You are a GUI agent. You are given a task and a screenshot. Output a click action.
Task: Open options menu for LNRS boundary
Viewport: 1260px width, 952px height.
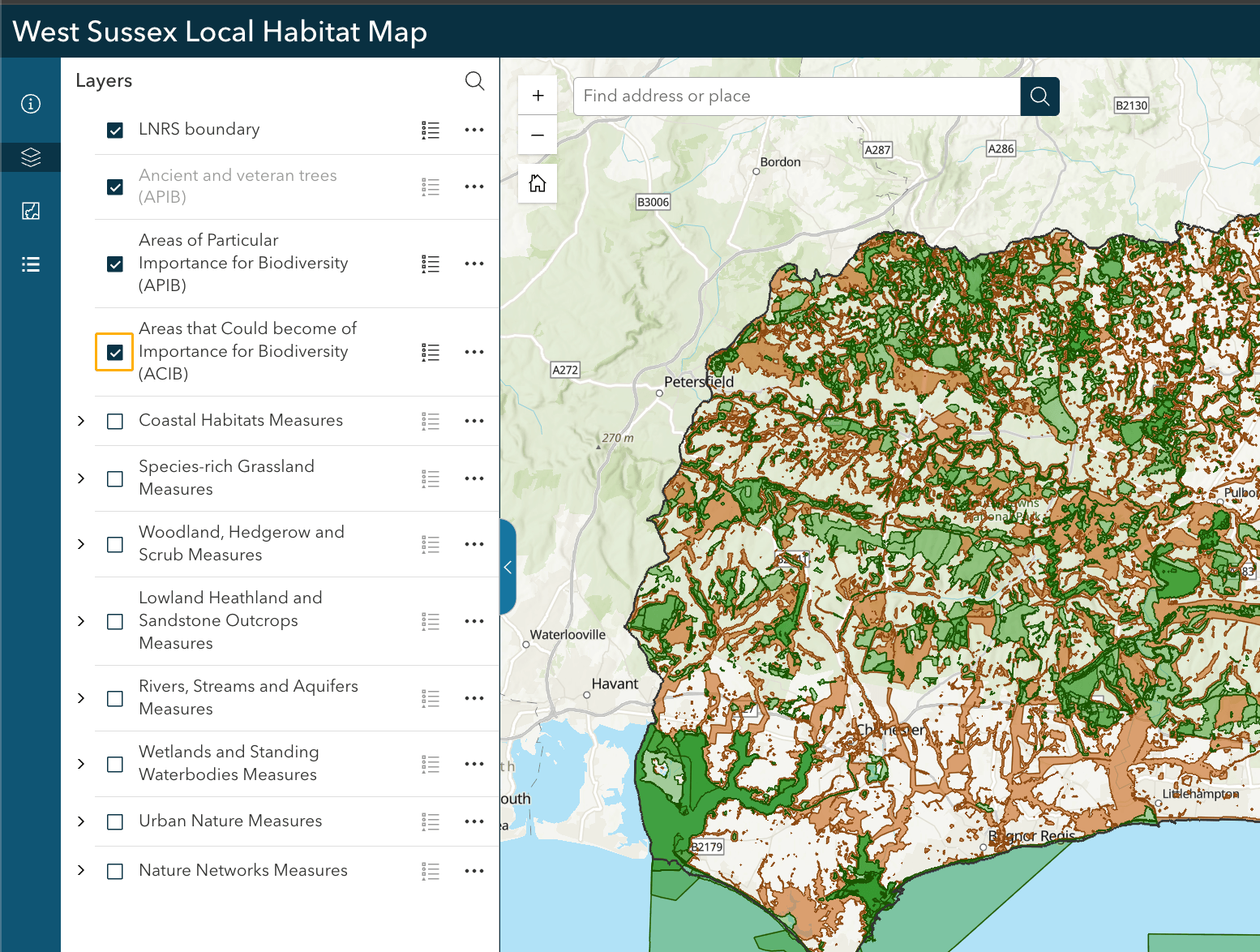coord(474,130)
